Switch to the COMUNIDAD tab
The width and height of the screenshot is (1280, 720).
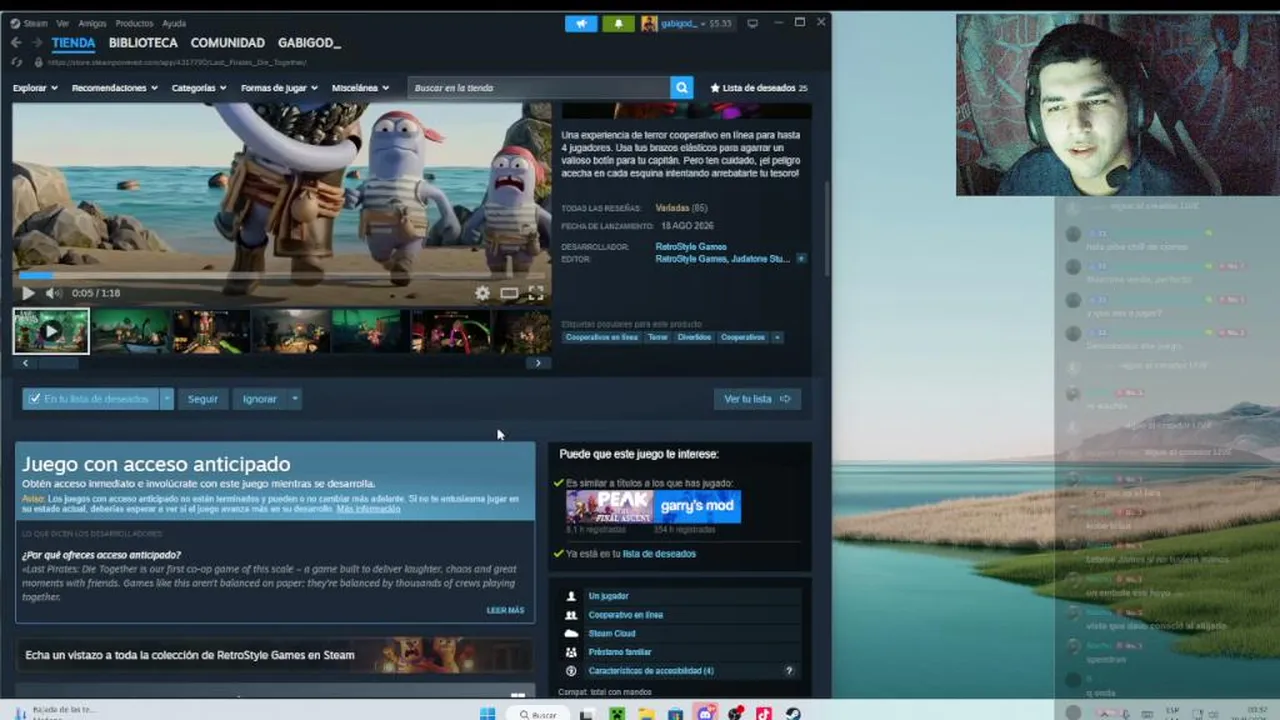228,43
